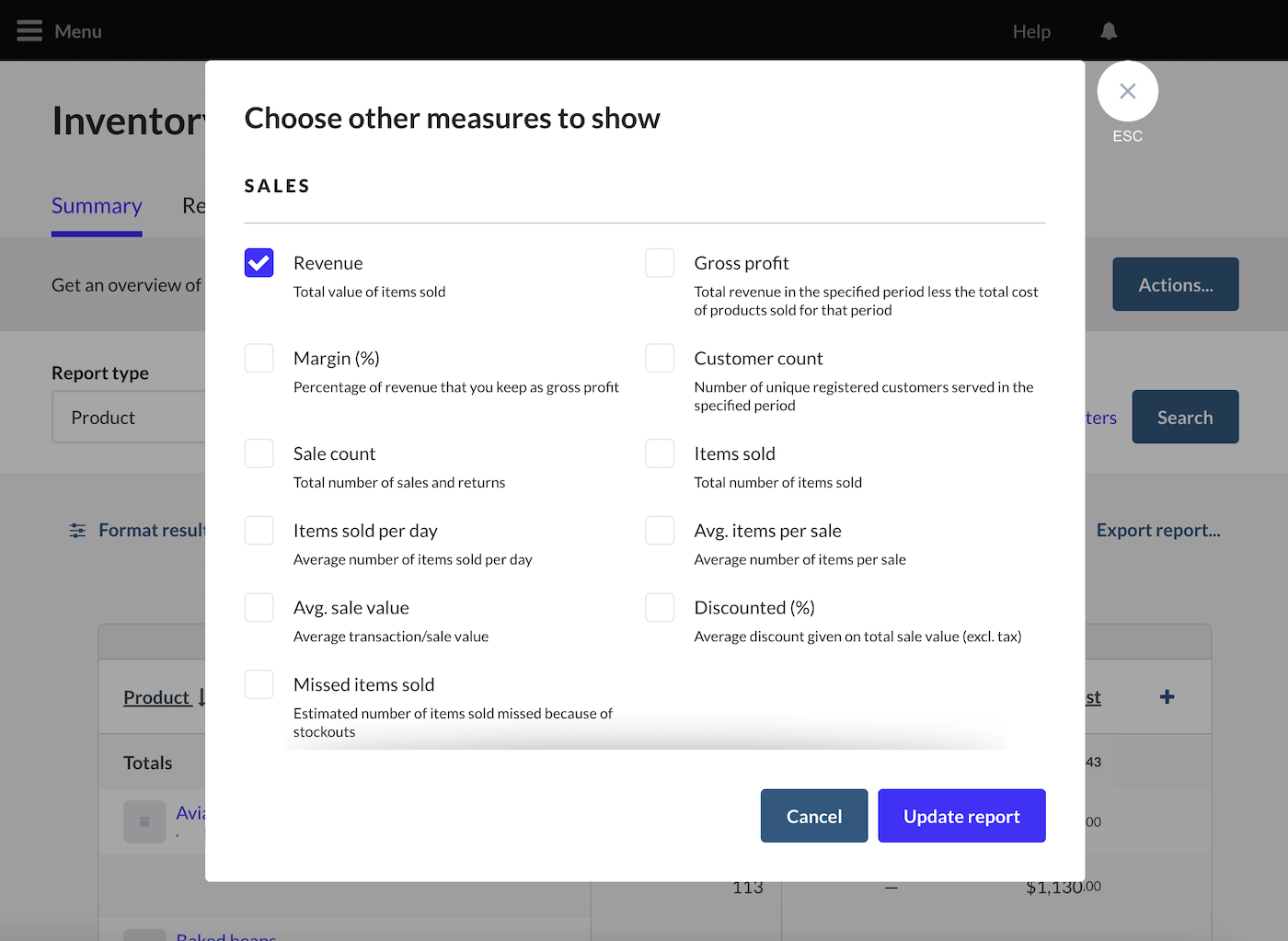Click the notifications bell icon
This screenshot has width=1288, height=941.
click(x=1109, y=31)
